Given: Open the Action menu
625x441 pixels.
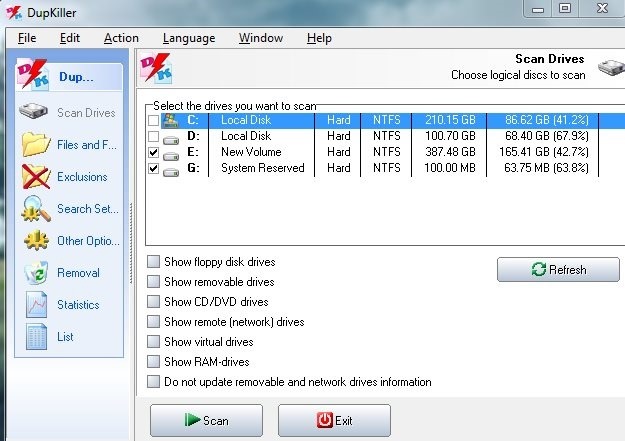Looking at the screenshot, I should (121, 38).
